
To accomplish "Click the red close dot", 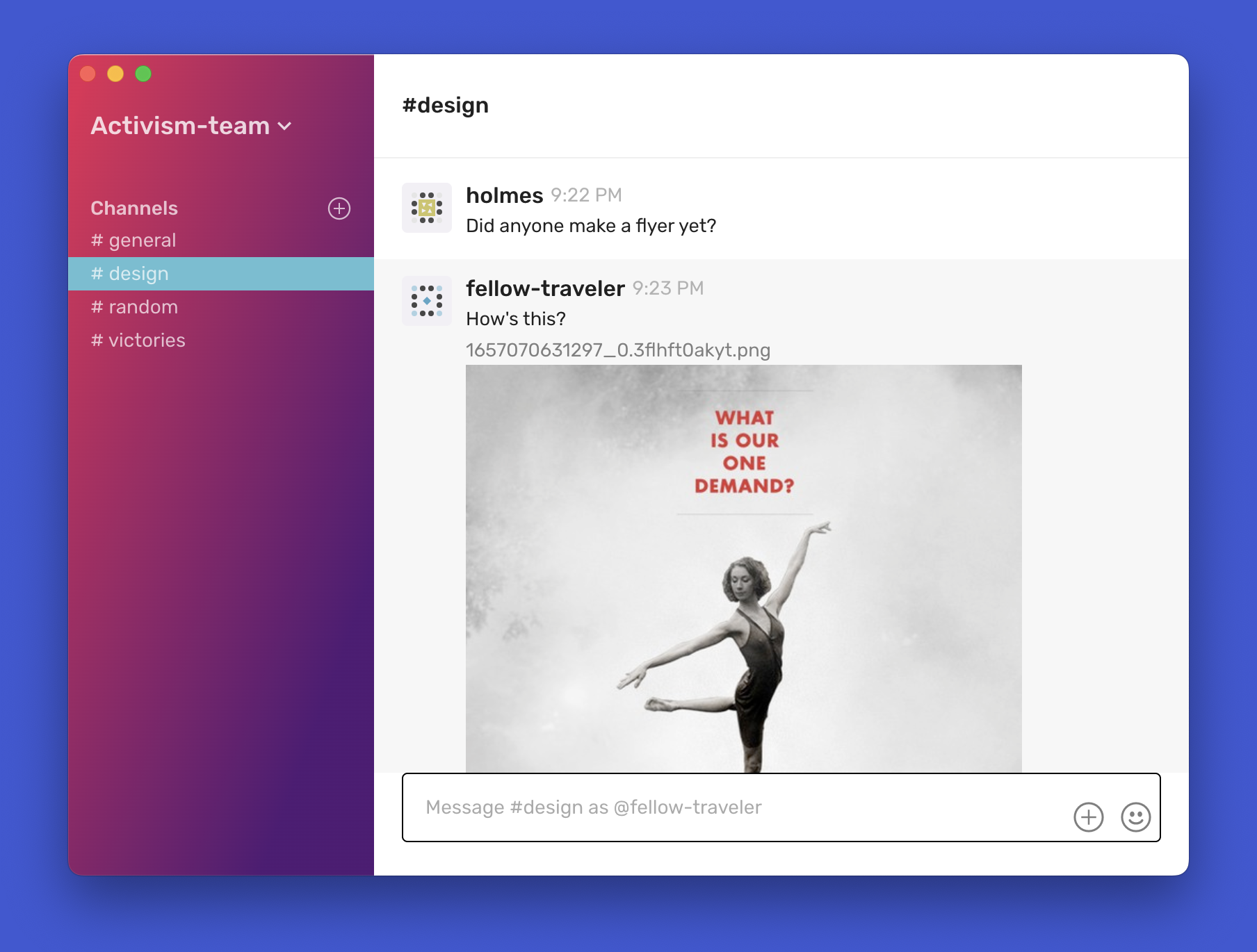I will pos(88,72).
